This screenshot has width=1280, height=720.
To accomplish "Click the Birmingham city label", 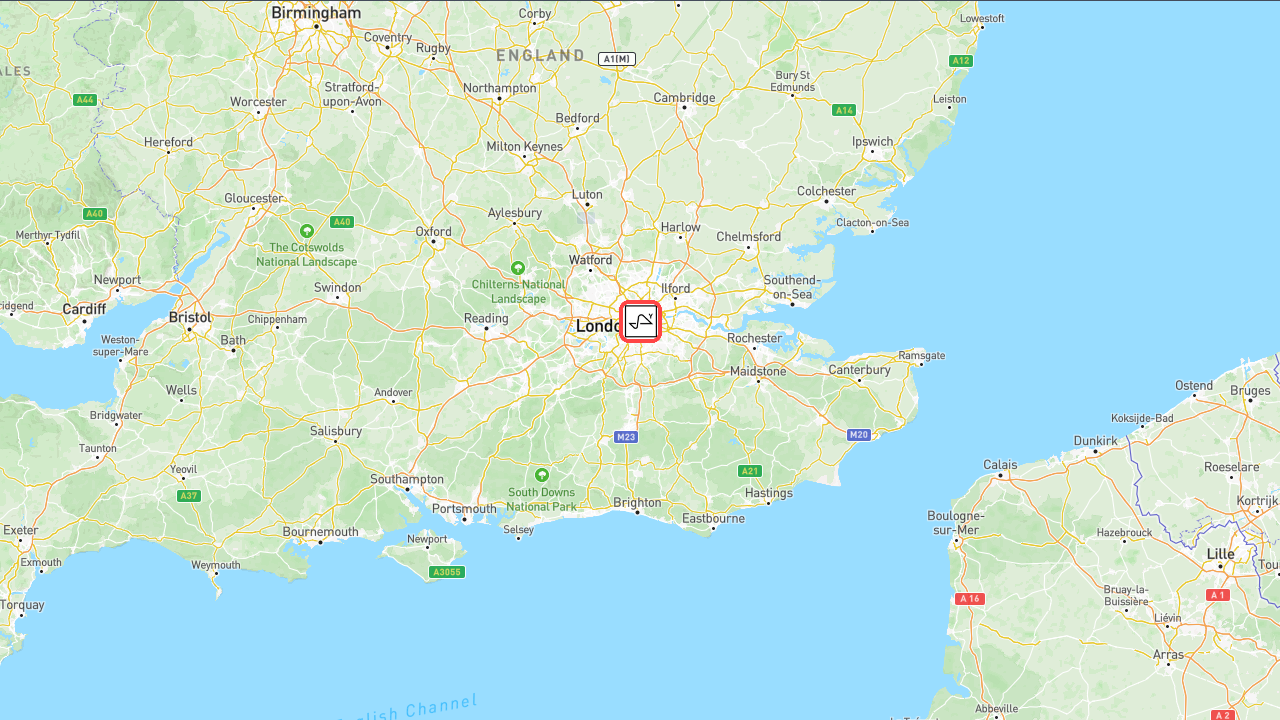I will coord(316,13).
